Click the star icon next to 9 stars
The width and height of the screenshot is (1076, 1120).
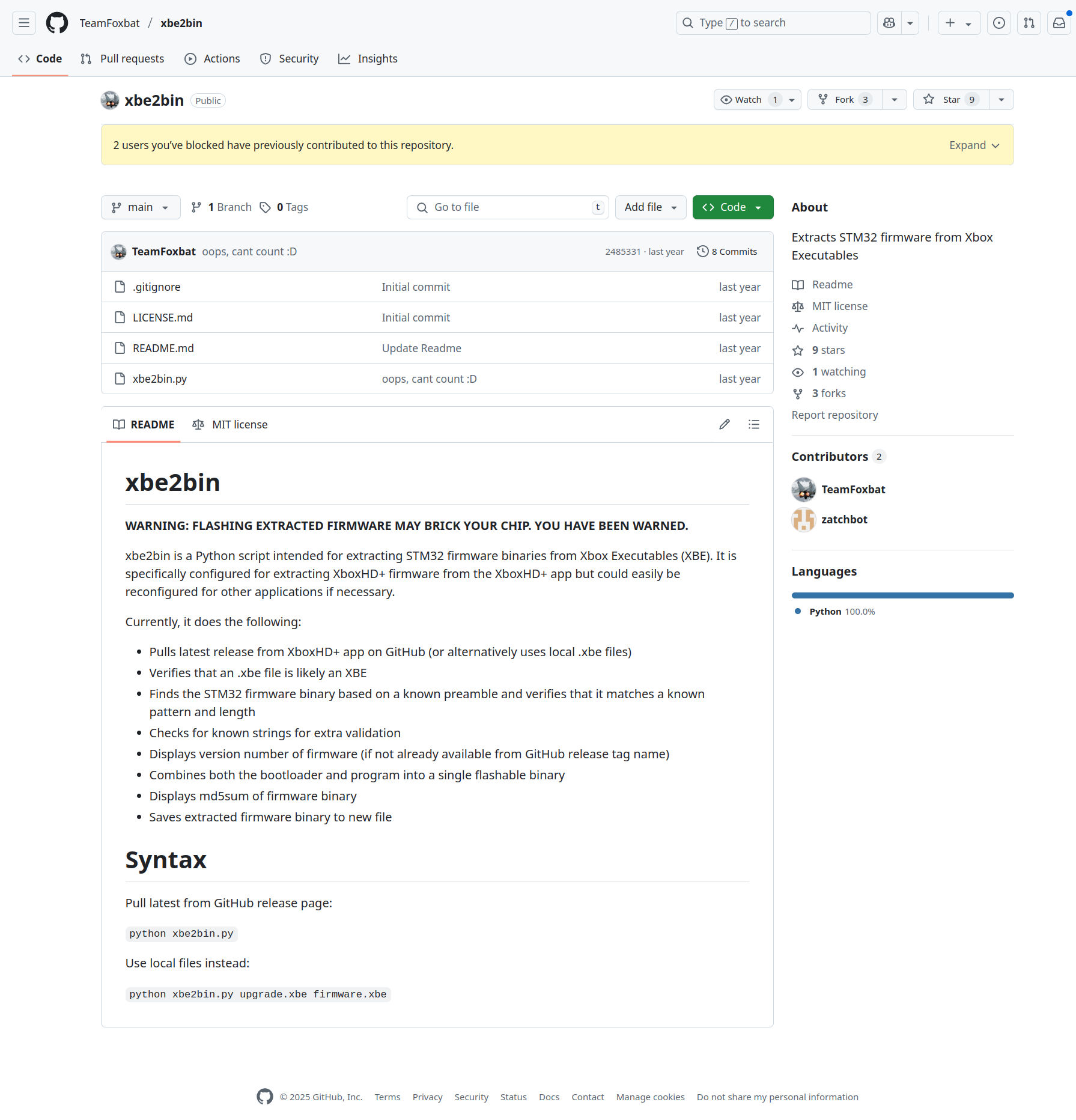[x=798, y=350]
